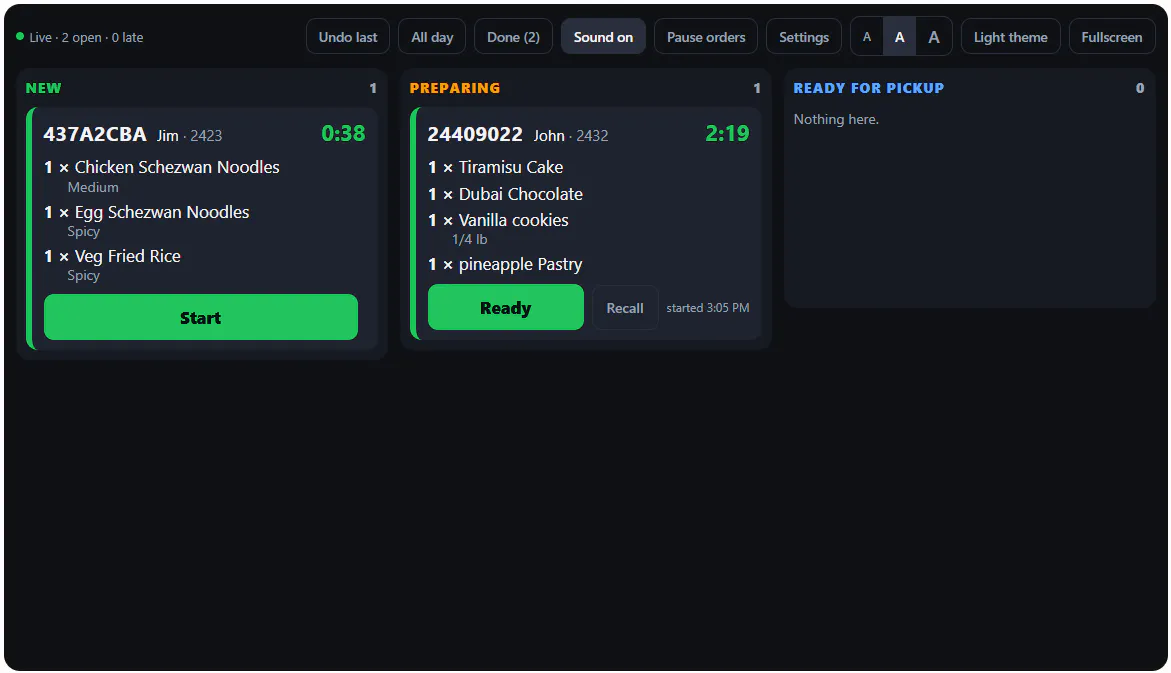The height and width of the screenshot is (673, 1171).
Task: Click the 1/4 lb modifier text
Action: point(469,240)
